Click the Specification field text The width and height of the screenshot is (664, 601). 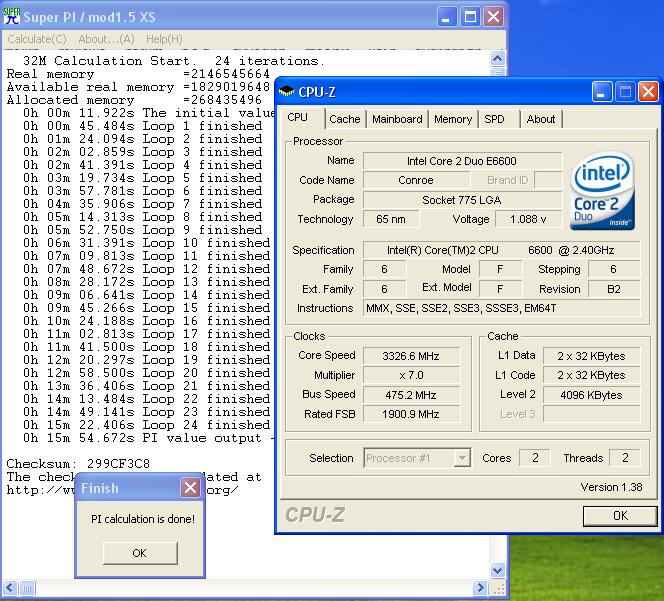(501, 250)
